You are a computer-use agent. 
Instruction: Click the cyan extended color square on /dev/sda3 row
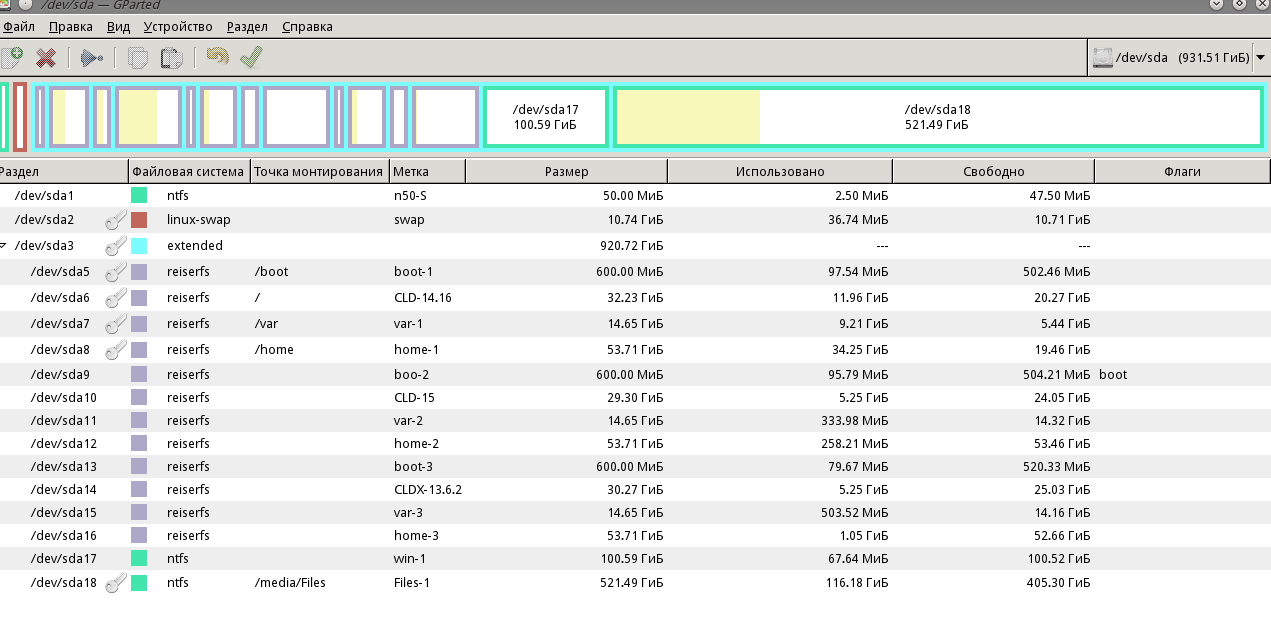pos(139,245)
